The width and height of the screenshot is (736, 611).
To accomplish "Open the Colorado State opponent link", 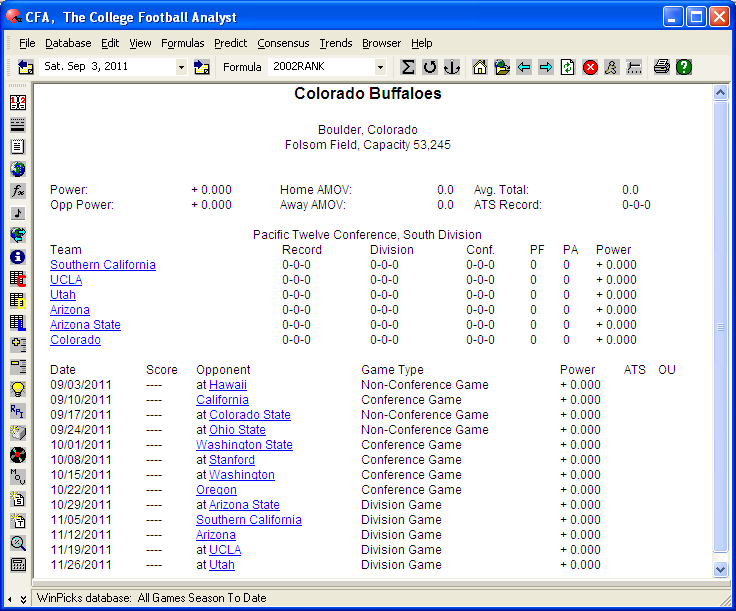I will (250, 415).
